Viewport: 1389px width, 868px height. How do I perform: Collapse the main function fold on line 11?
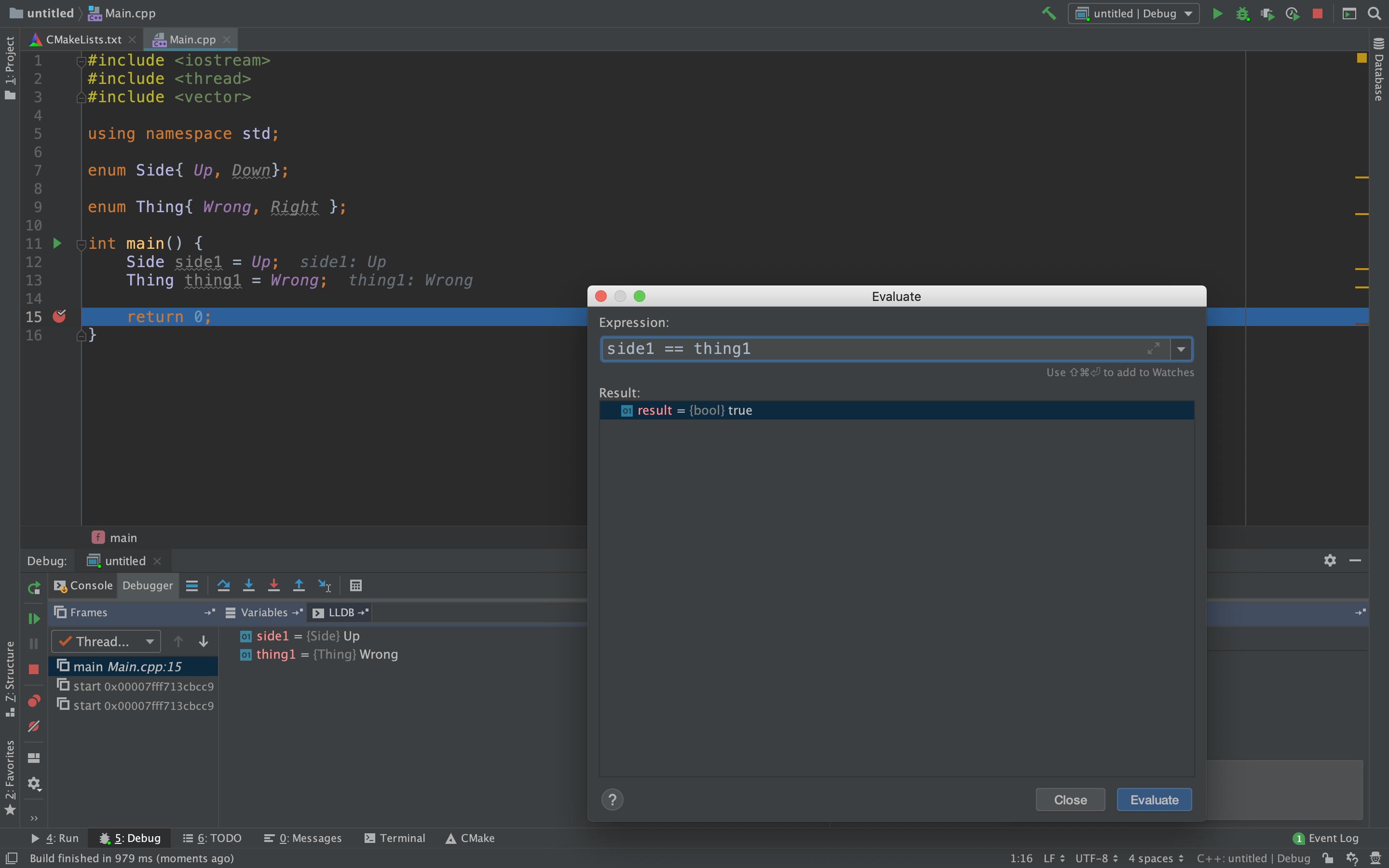[x=81, y=244]
